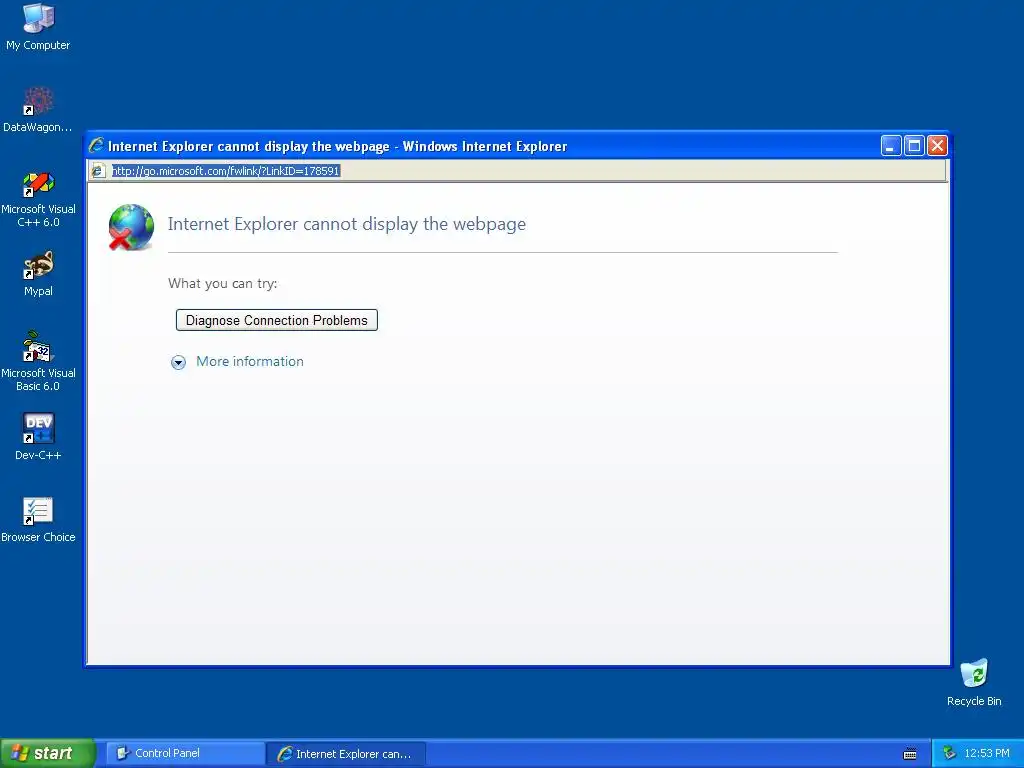This screenshot has height=768, width=1024.
Task: Close the Internet Explorer window
Action: [x=937, y=146]
